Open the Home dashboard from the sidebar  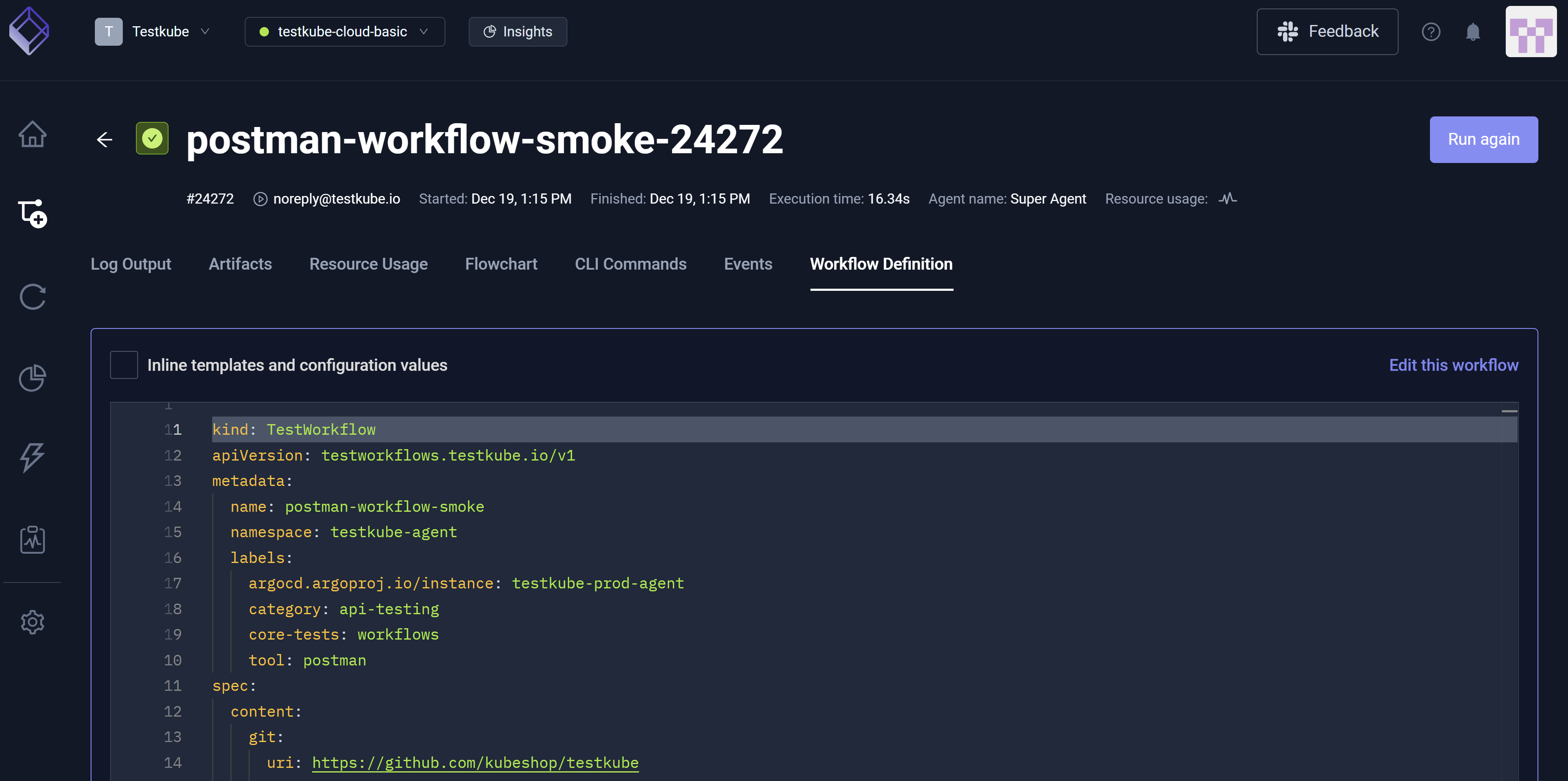pos(32,135)
